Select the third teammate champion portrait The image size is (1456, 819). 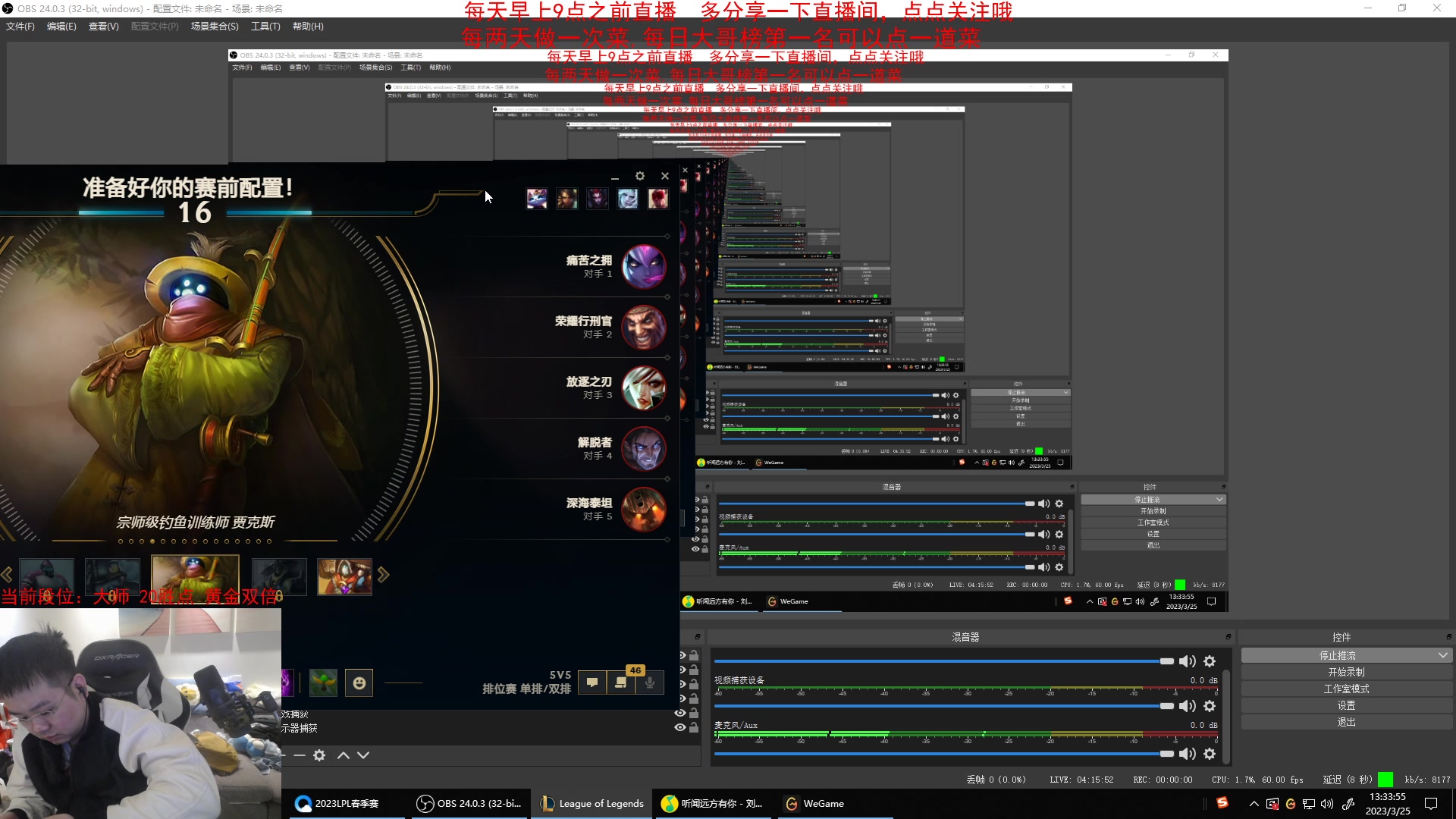(x=598, y=199)
